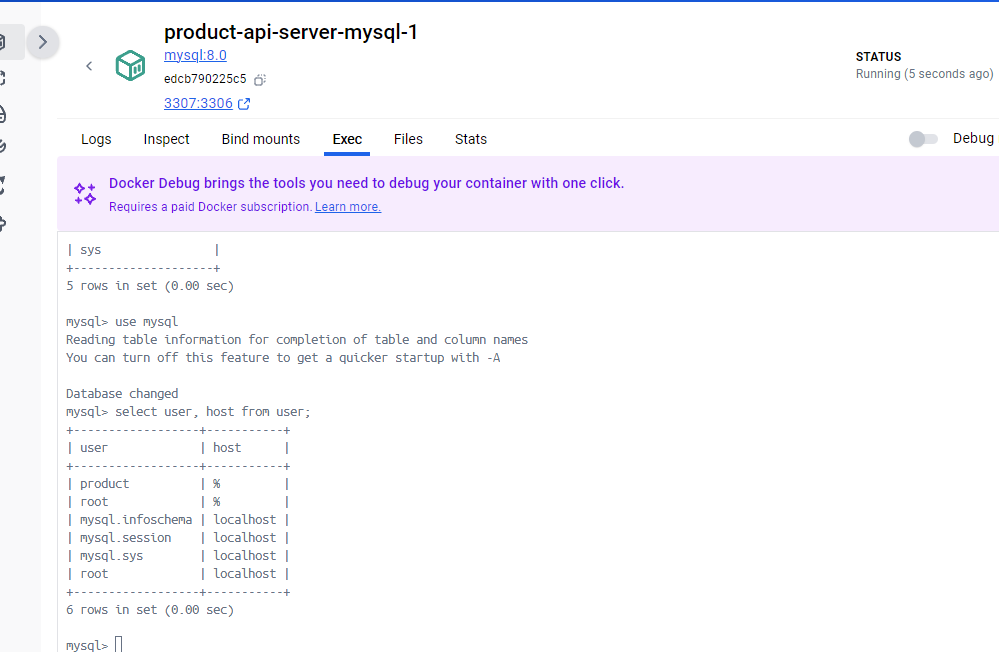This screenshot has height=652, width=999.
Task: Click the 'mysql> use mysql' command line
Action: (122, 322)
